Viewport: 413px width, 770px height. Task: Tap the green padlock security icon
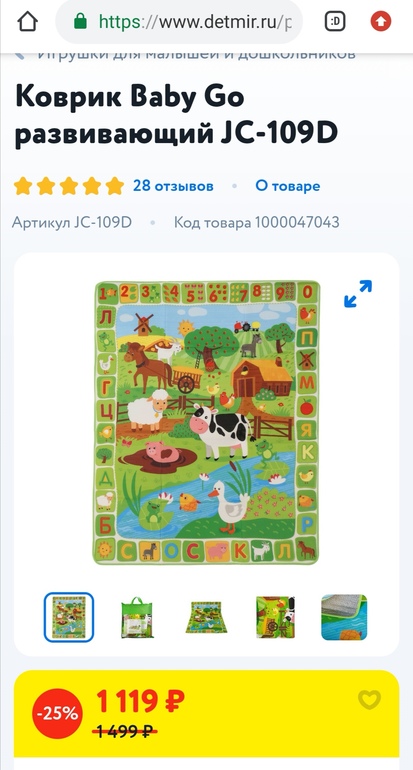(80, 22)
